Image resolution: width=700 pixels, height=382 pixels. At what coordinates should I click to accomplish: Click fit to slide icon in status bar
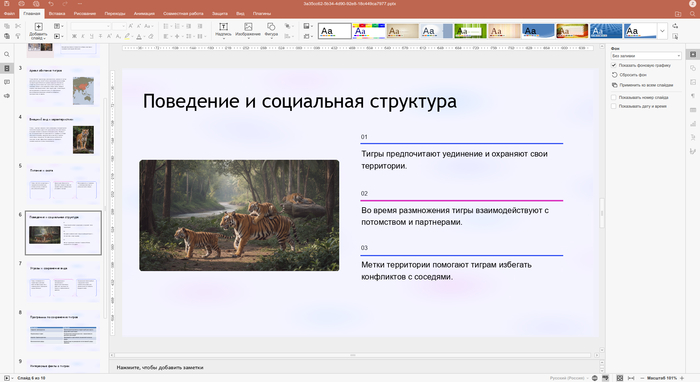620,378
